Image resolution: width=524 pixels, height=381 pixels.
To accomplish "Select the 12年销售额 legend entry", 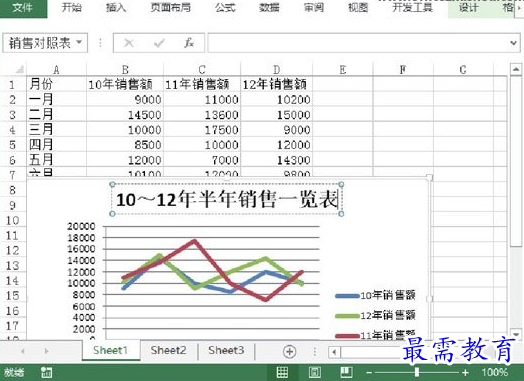I will [375, 315].
